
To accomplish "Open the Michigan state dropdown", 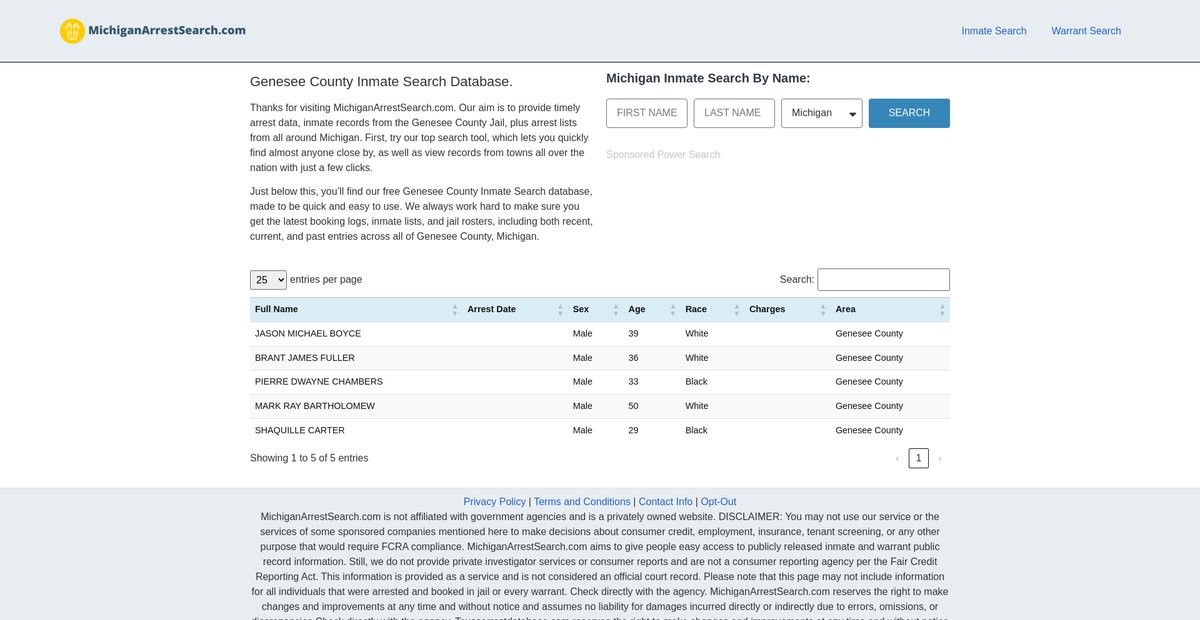I will 821,113.
